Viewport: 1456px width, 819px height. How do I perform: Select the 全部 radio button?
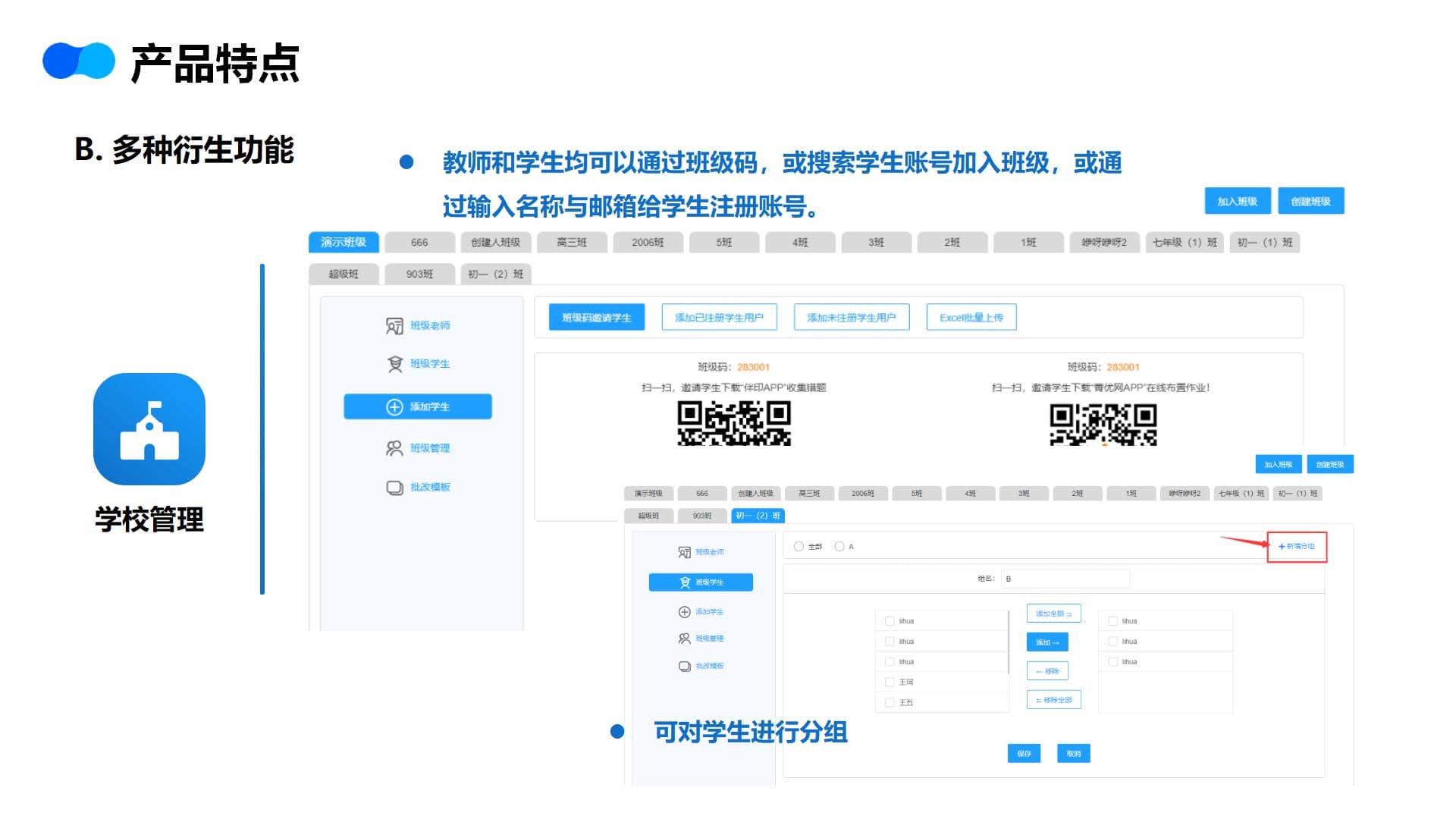click(x=799, y=546)
